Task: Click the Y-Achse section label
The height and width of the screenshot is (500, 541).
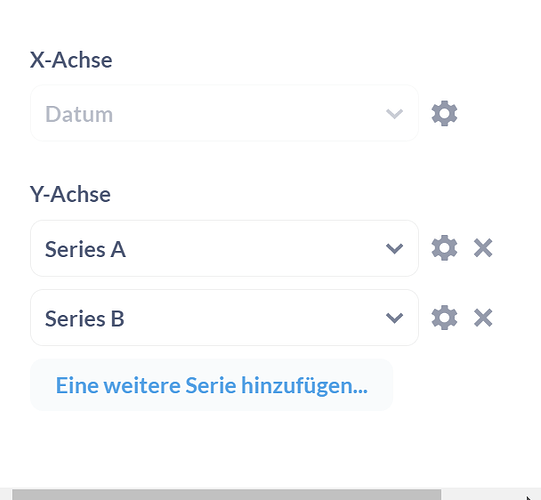Action: click(x=70, y=194)
